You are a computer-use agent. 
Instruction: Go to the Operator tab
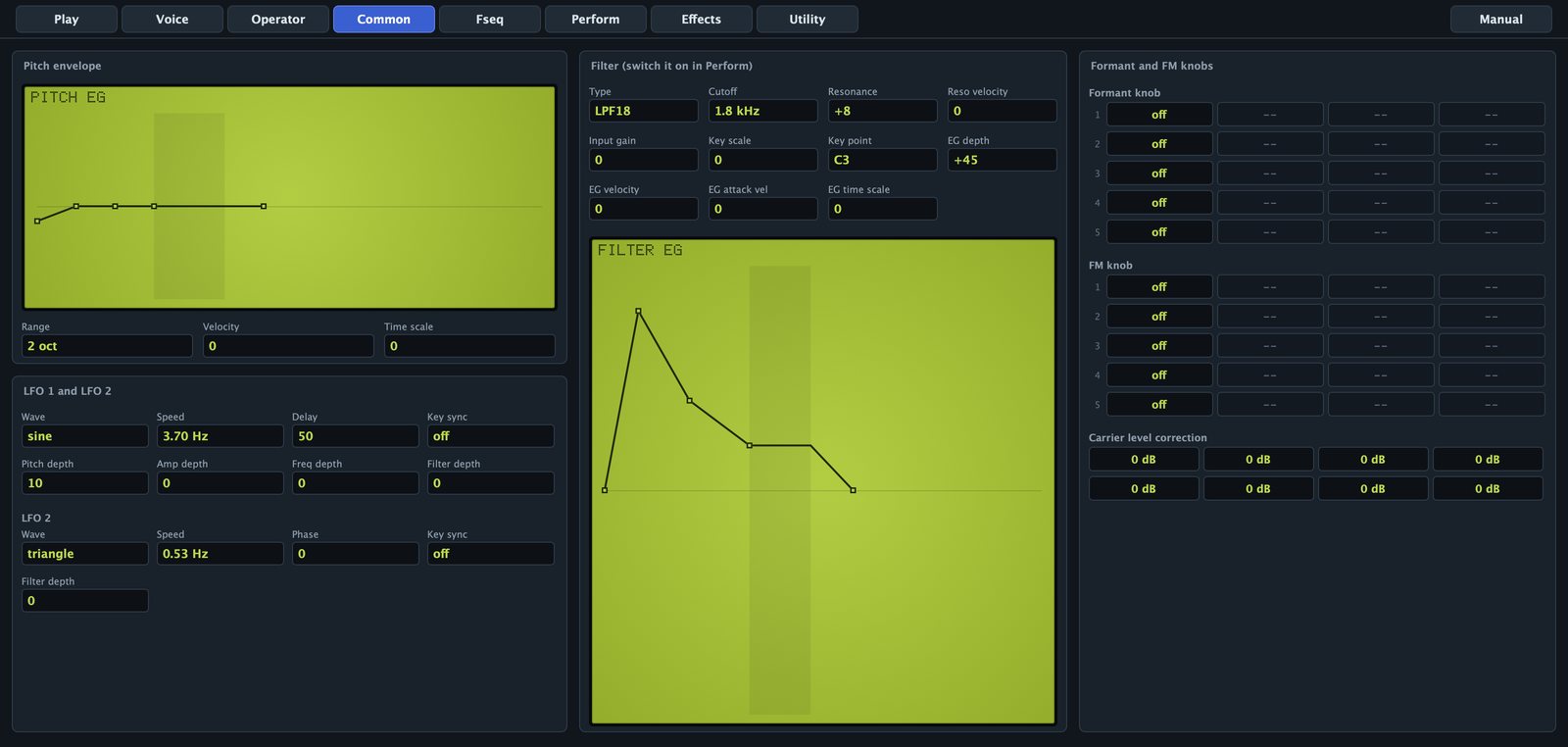pos(278,19)
